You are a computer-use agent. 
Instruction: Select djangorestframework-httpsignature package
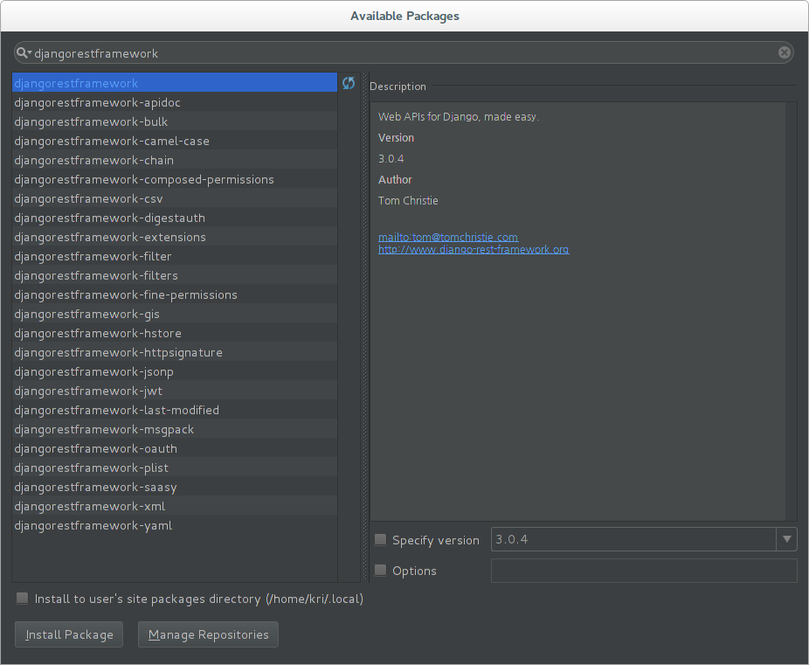click(174, 352)
